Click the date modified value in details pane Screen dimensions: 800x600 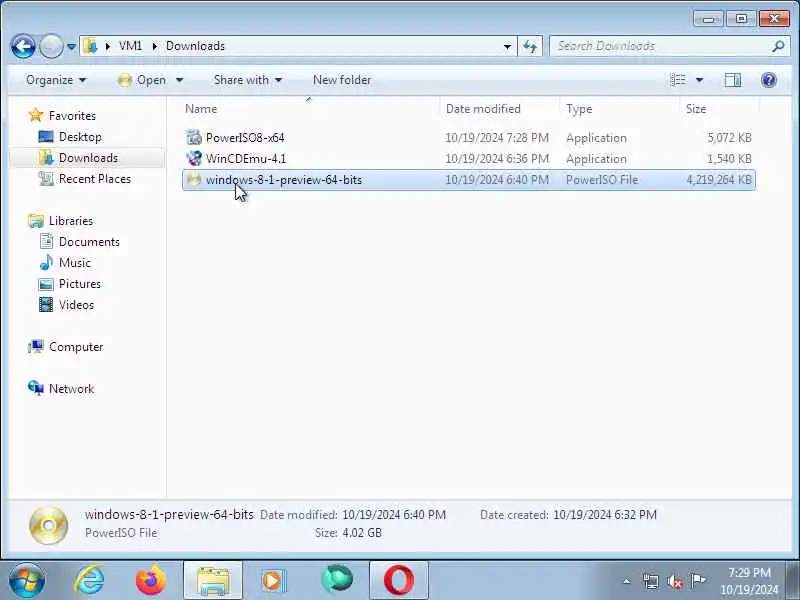pyautogui.click(x=394, y=515)
